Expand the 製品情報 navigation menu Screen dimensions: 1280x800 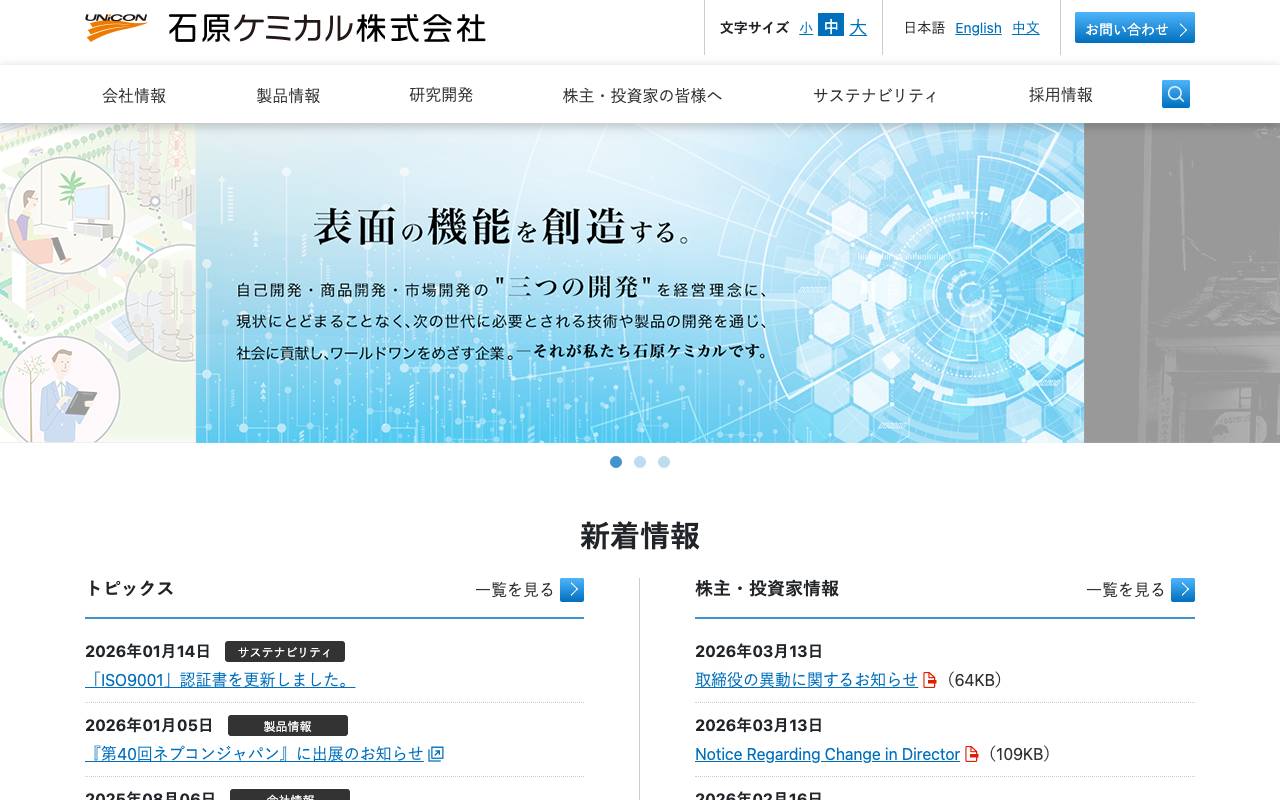[x=288, y=95]
